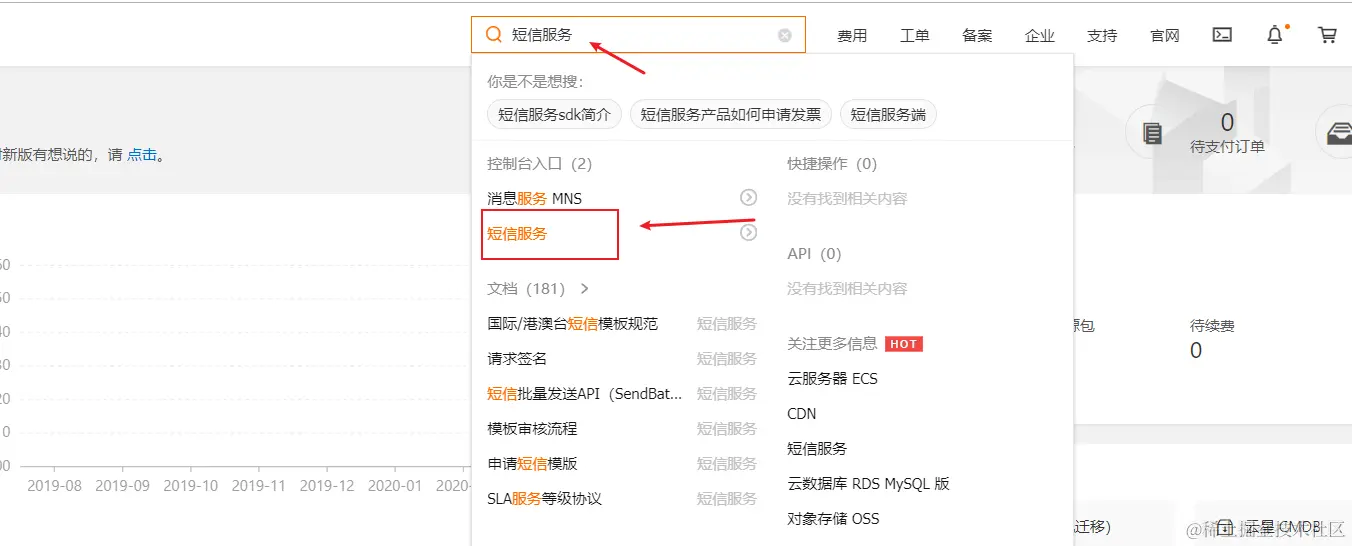Open 短信服务 in 关注更多信息 list
This screenshot has height=546, width=1352.
pyautogui.click(x=817, y=449)
